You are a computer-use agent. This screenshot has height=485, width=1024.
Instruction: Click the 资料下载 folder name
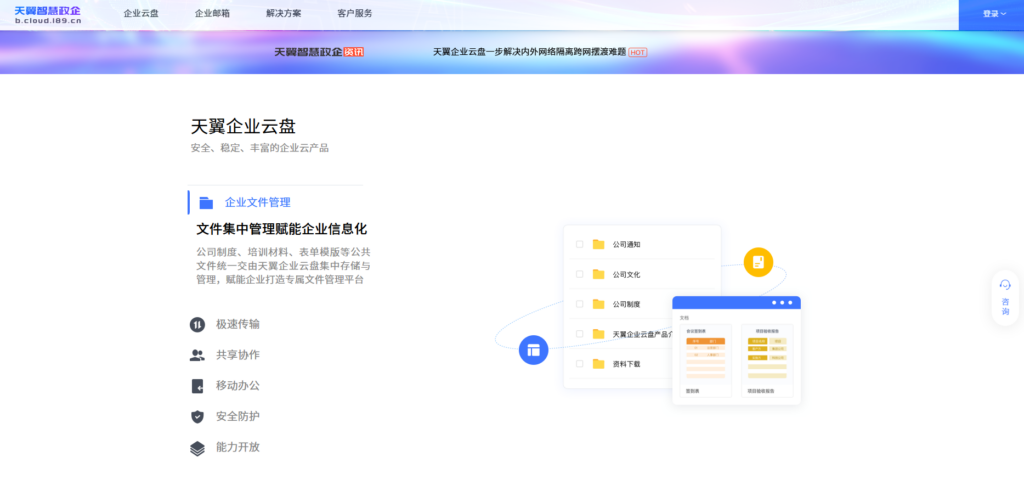tap(626, 364)
